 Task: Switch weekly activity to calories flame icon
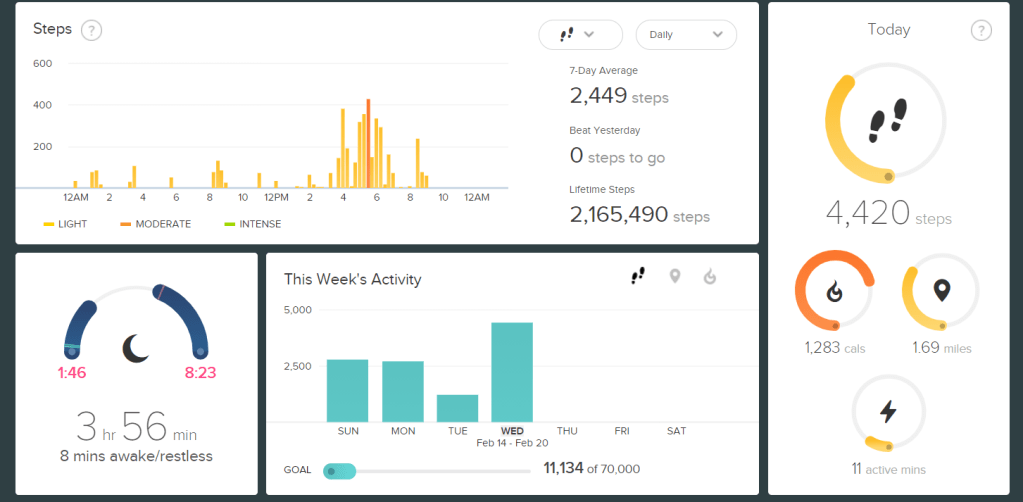pyautogui.click(x=710, y=277)
